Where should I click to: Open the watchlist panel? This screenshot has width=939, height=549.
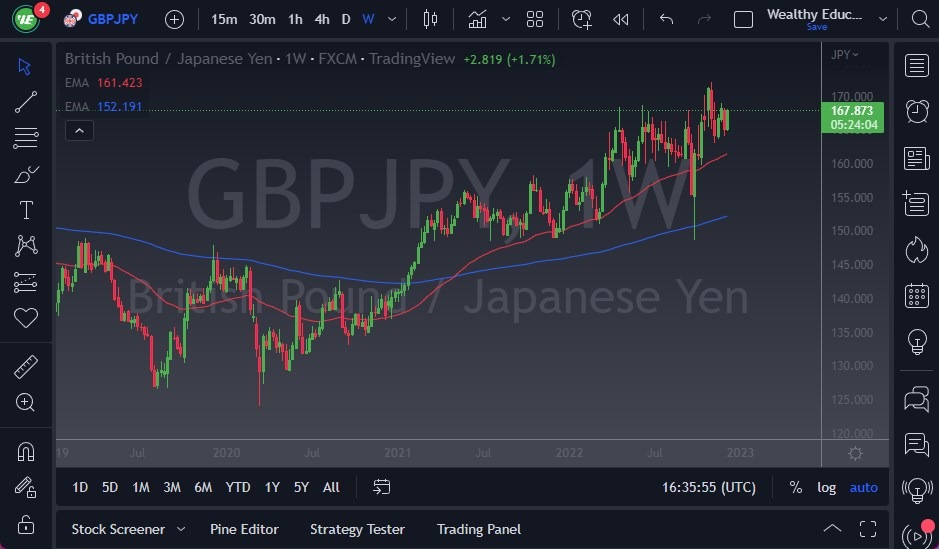(917, 66)
